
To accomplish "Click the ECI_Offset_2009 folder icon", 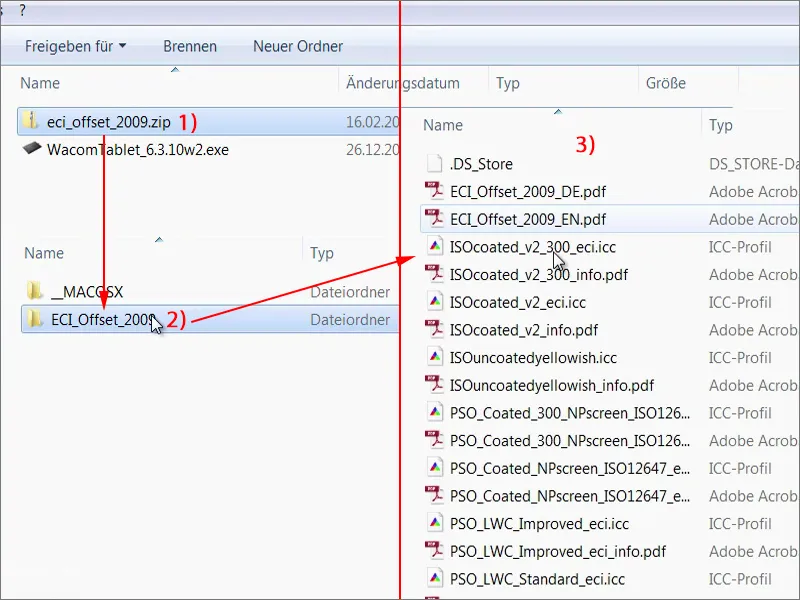I will (x=34, y=319).
